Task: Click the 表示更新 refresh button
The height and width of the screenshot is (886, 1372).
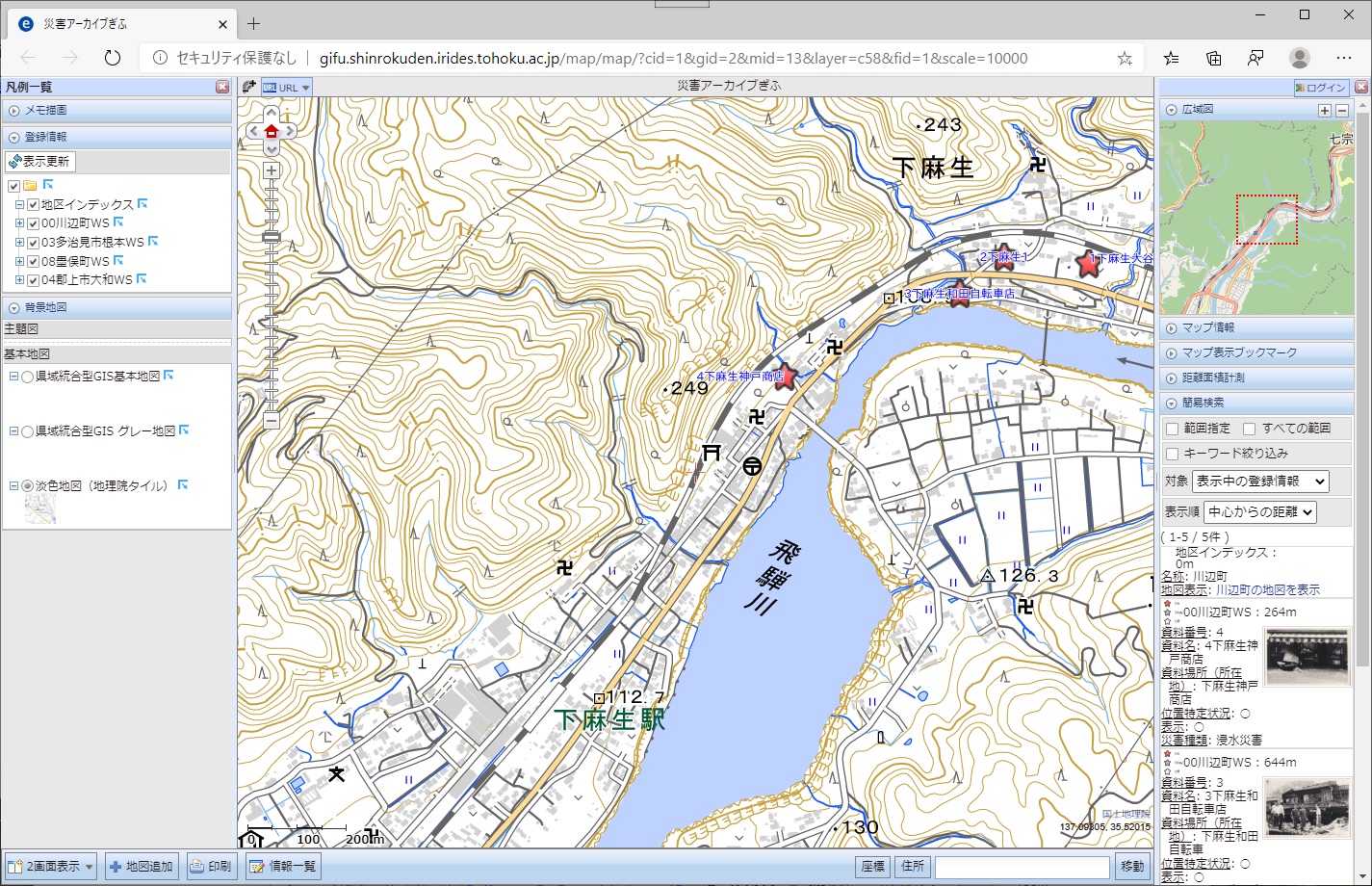Action: 39,161
